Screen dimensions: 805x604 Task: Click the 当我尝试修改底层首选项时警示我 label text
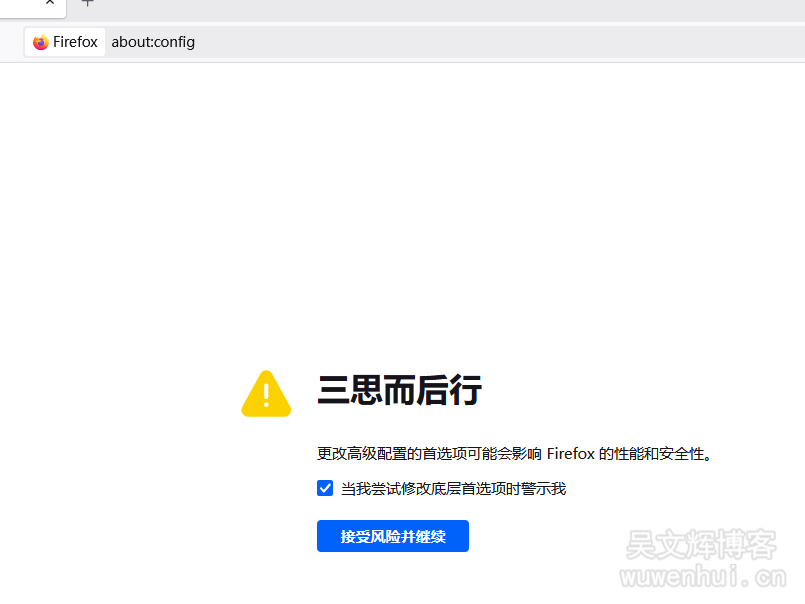(x=454, y=489)
